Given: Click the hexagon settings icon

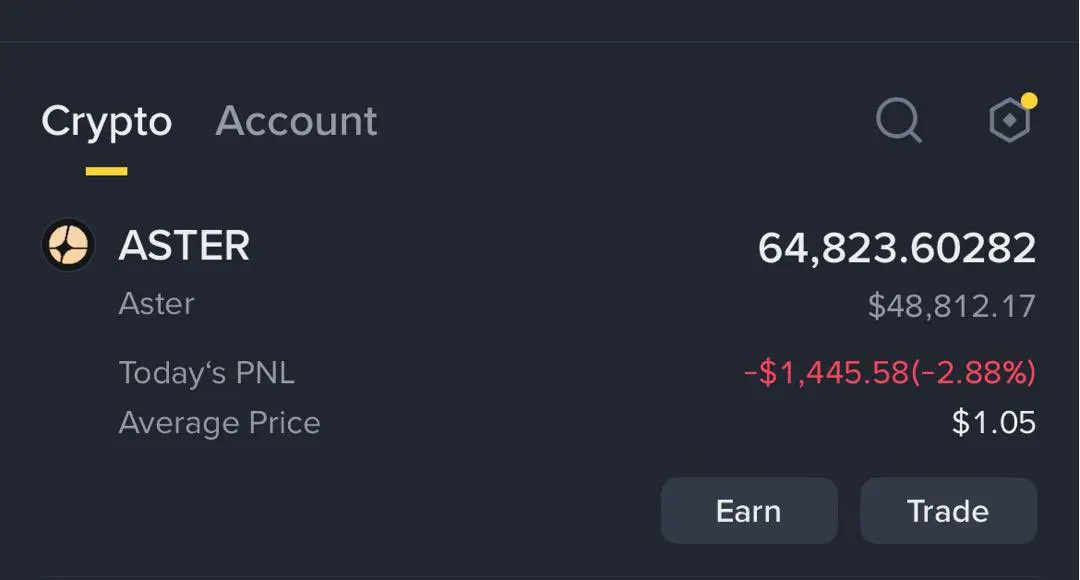Looking at the screenshot, I should tap(1008, 122).
